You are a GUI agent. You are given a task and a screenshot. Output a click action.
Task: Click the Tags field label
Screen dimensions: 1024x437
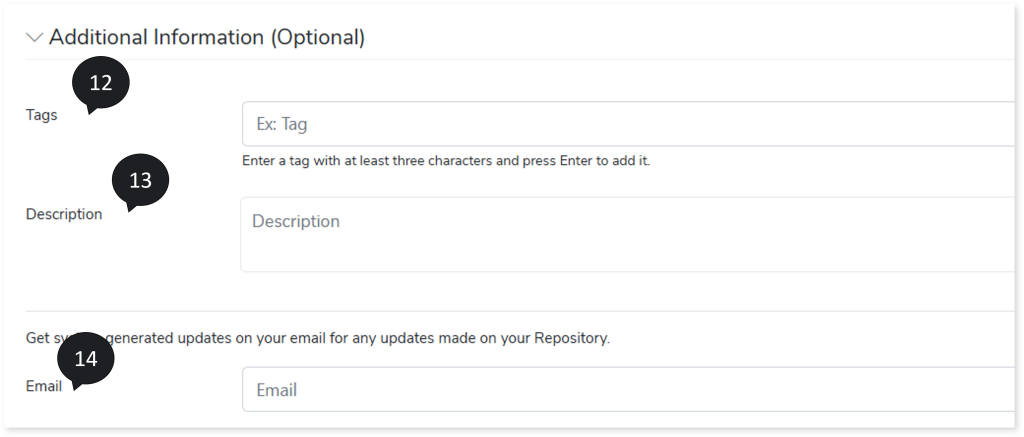42,115
